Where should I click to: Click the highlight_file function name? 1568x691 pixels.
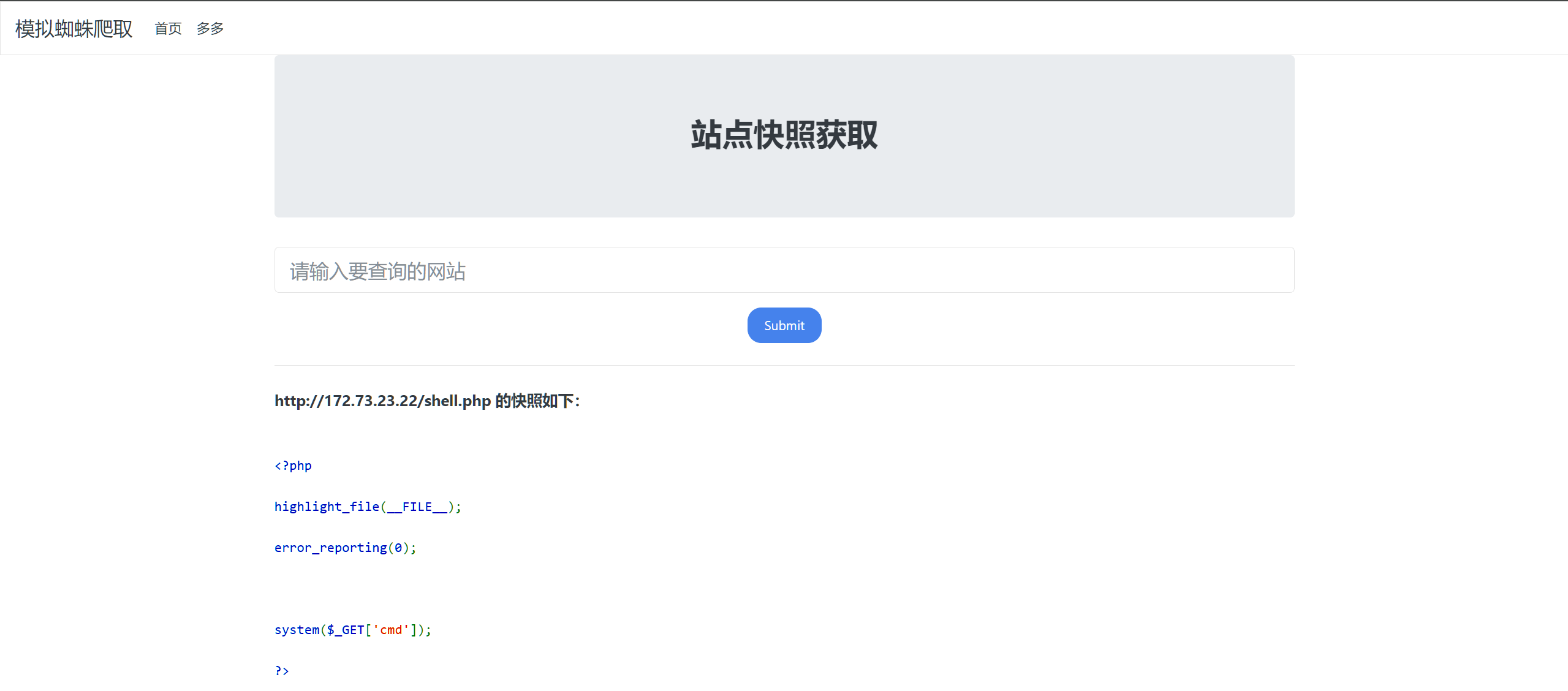(326, 507)
